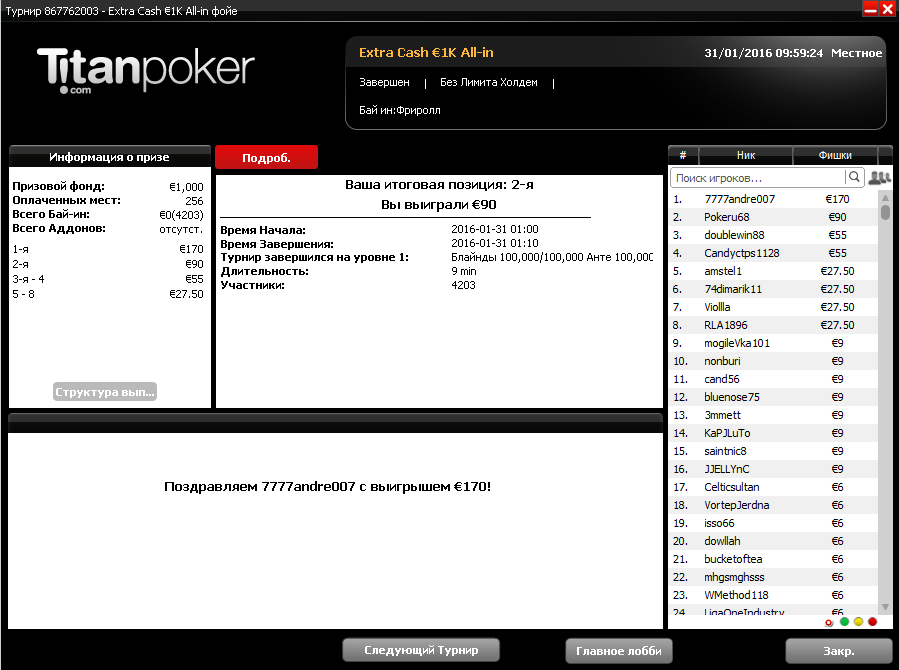
Task: Select player bluenose75 in the list
Action: tap(773, 397)
